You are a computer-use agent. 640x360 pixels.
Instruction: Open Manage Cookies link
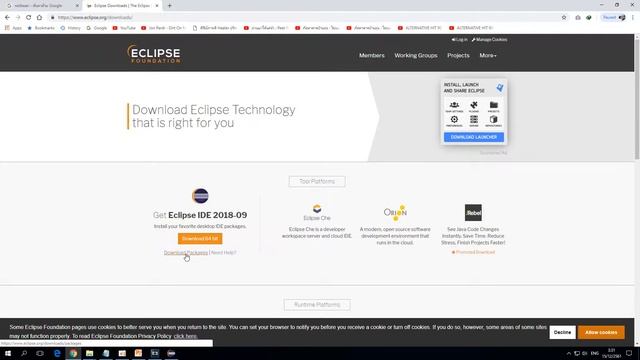[x=489, y=40]
